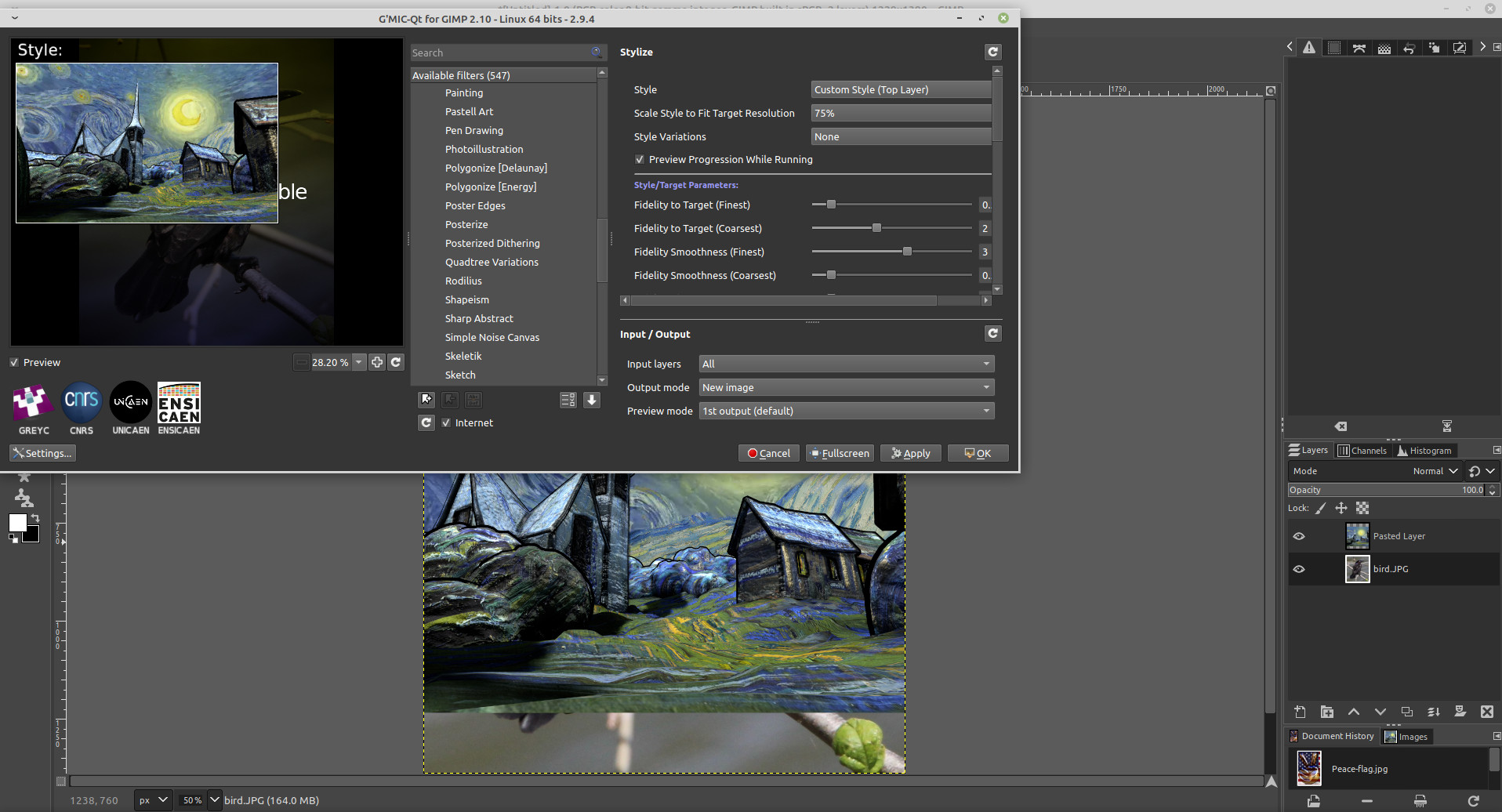Toggle the lock pixels brush icon
Viewport: 1502px width, 812px height.
[x=1321, y=508]
